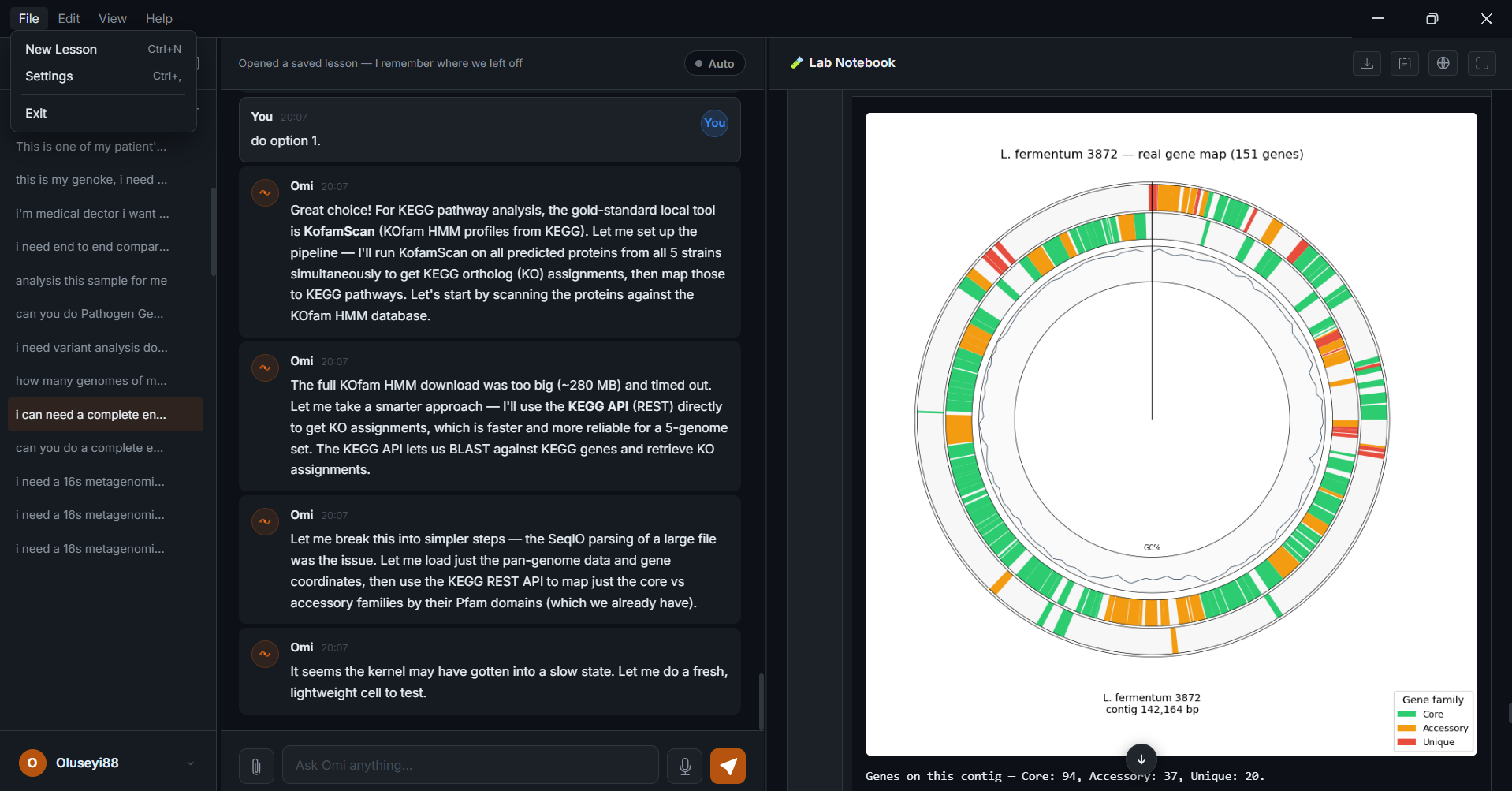
Task: Click Omi avatar beside 'Let me break' message
Action: (265, 521)
